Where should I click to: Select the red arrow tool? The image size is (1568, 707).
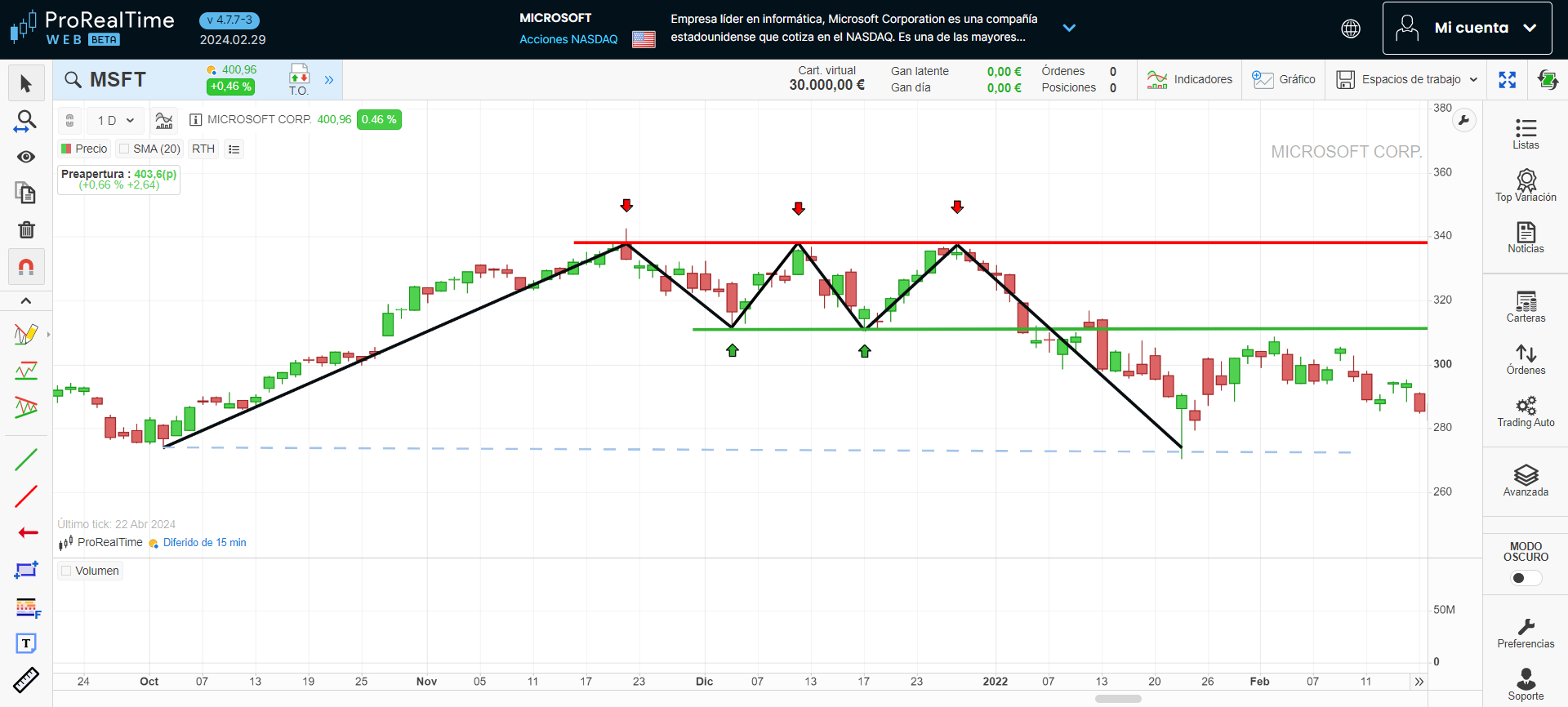[28, 532]
